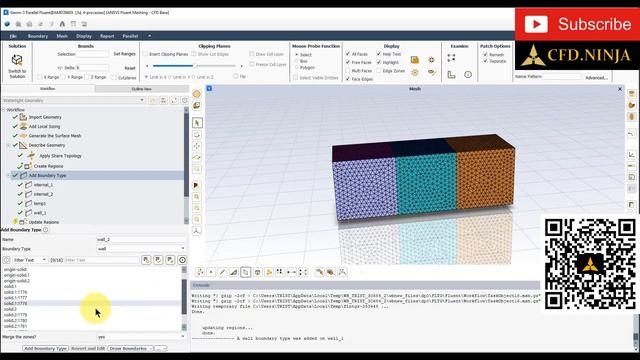The image size is (640, 360).
Task: Click the third zone-selection helper icon beside filter
Action: pos(170,260)
